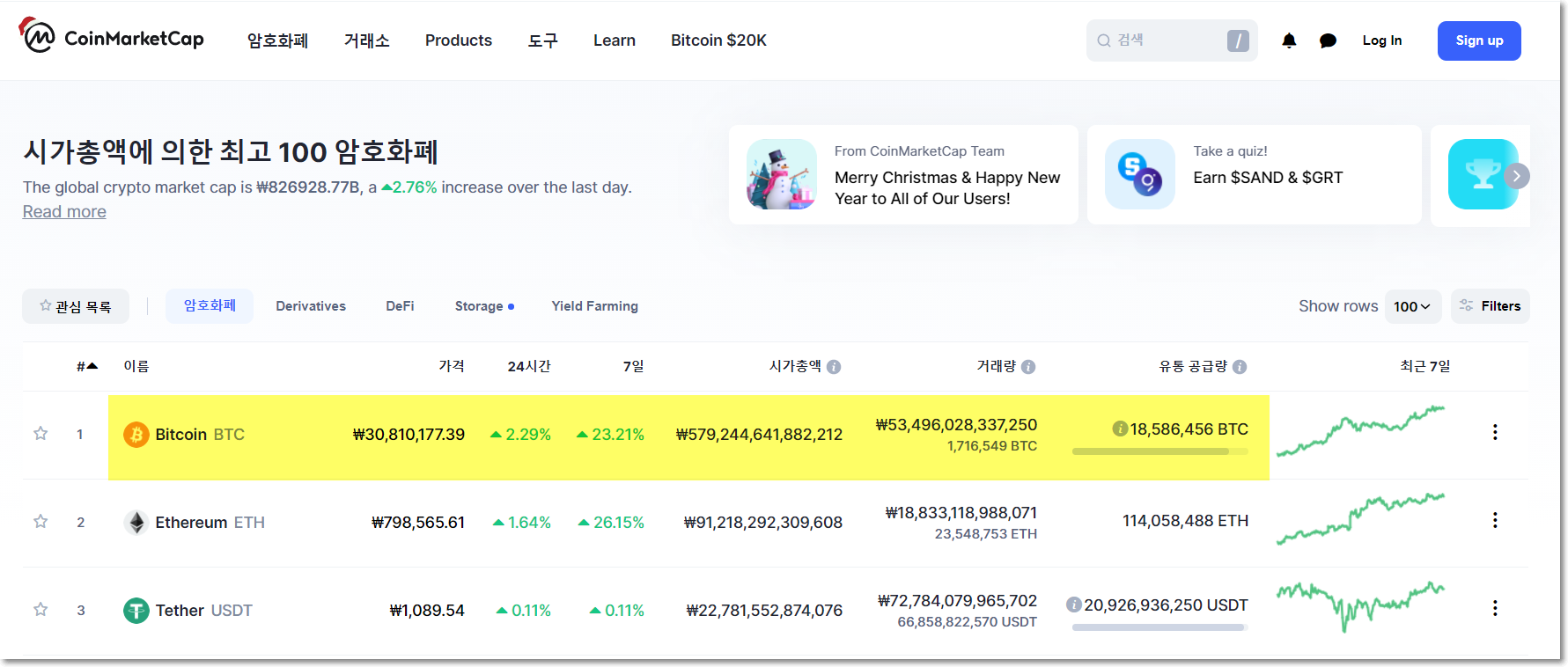Click Bitcoin price ₩30,810,177.39

coord(409,435)
